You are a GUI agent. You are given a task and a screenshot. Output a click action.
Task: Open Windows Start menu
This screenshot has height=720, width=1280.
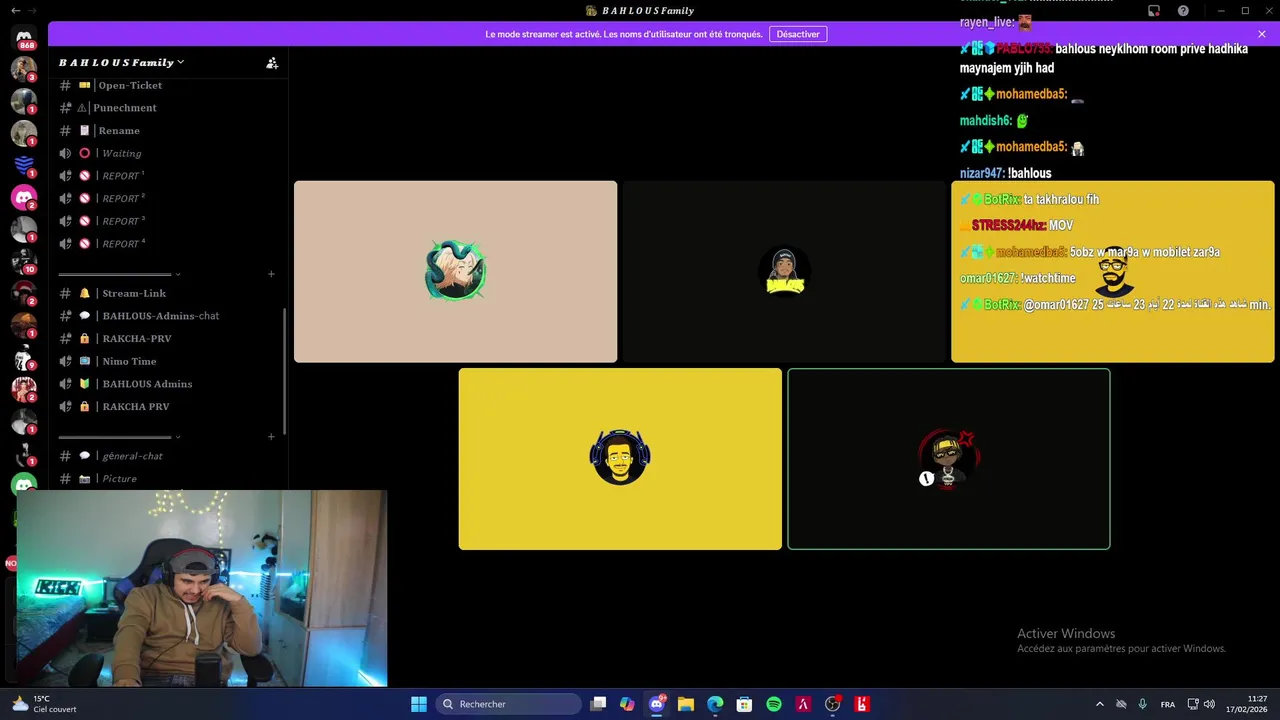[419, 704]
